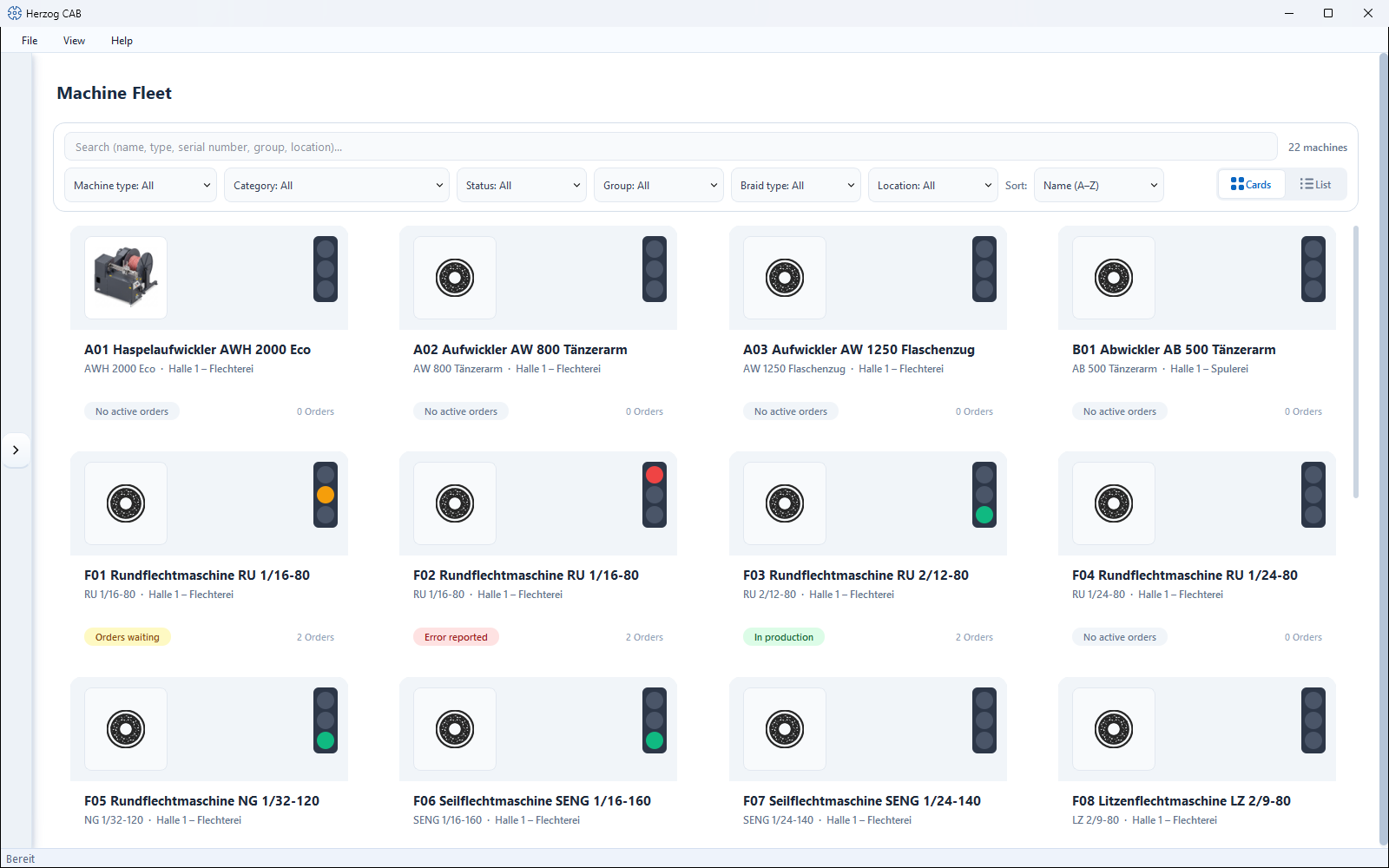The height and width of the screenshot is (868, 1389).
Task: Click the traffic light on A01 card
Action: (x=326, y=269)
